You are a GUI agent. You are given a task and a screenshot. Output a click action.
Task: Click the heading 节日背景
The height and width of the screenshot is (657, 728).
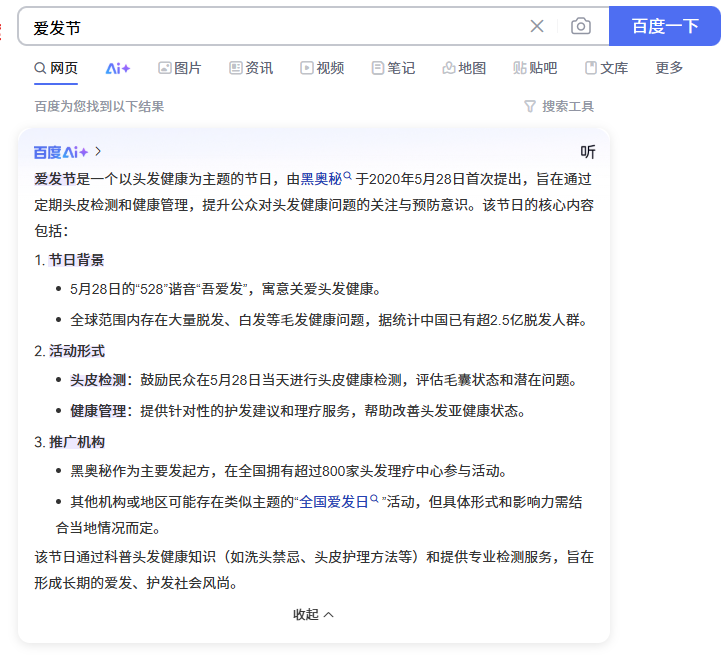point(77,260)
